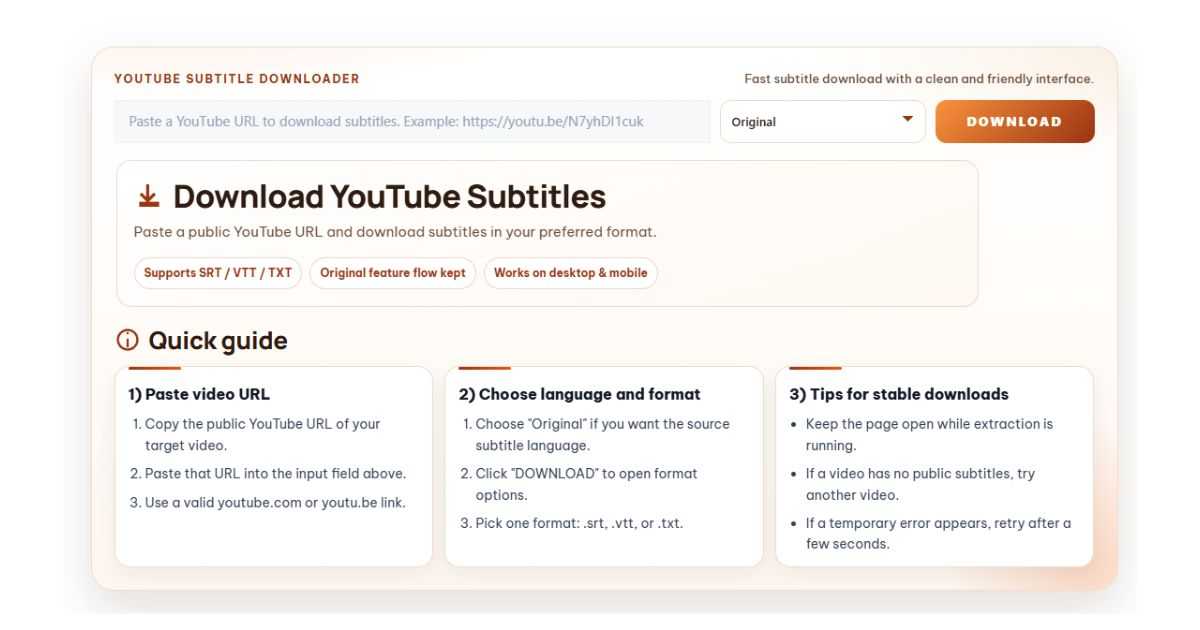This screenshot has width=1200, height=630.
Task: Click the Keep the page open tip
Action: [x=929, y=435]
